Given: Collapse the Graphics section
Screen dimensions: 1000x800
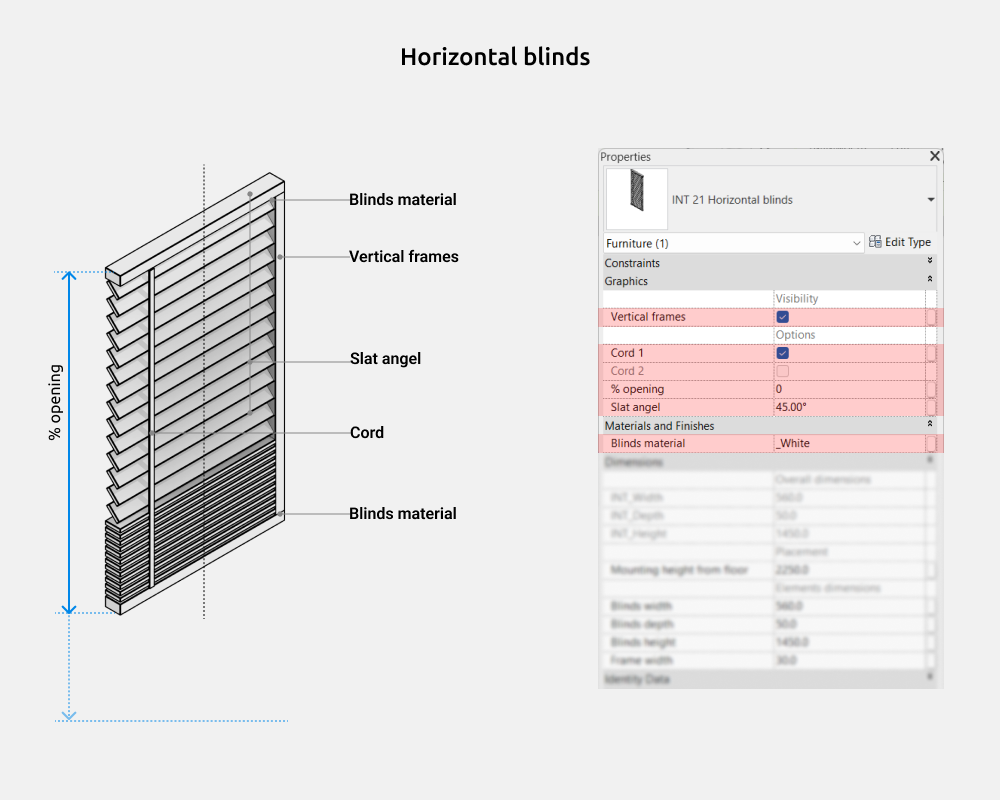Looking at the screenshot, I should coord(930,279).
